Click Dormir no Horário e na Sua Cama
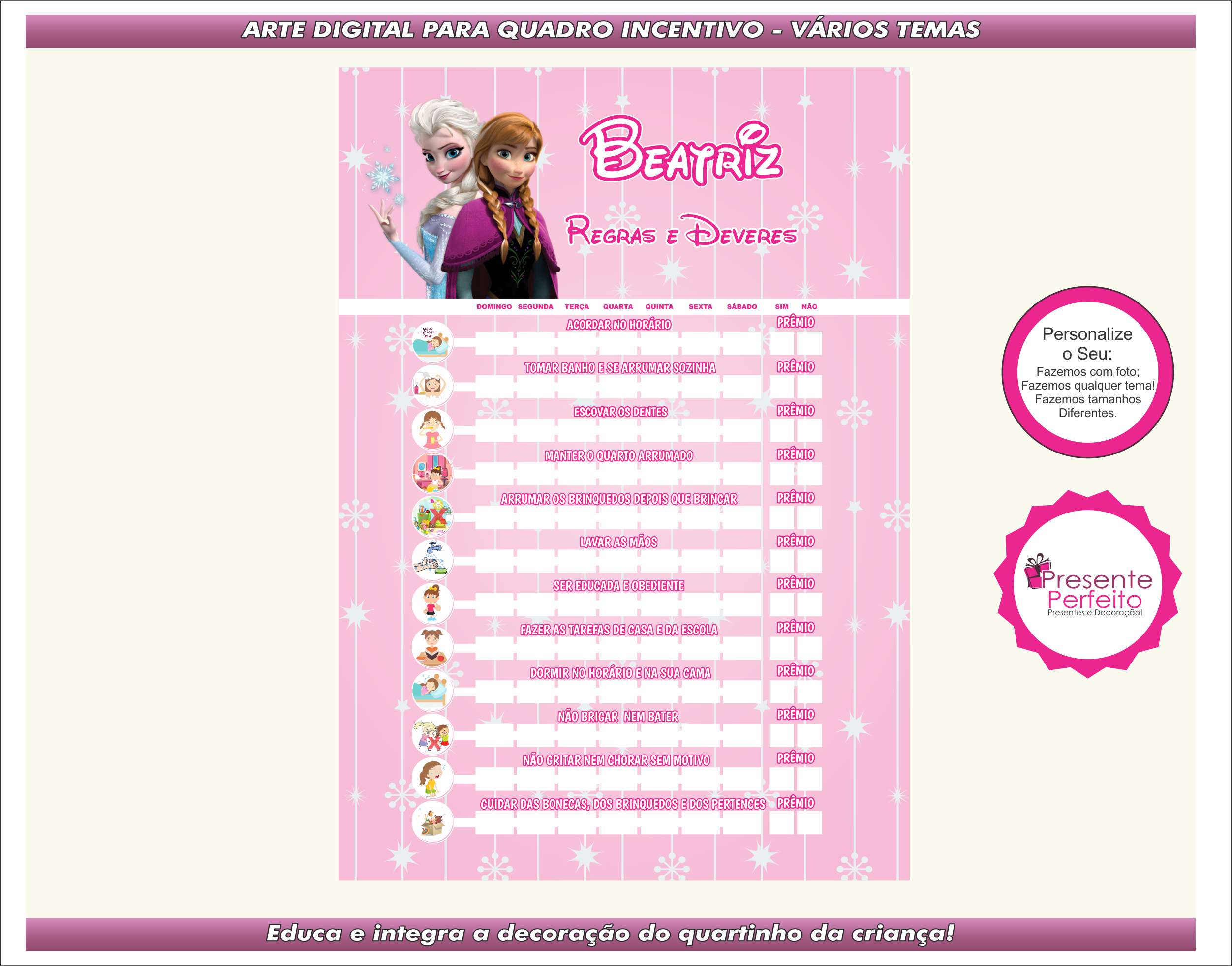This screenshot has width=1232, height=966. [x=620, y=673]
